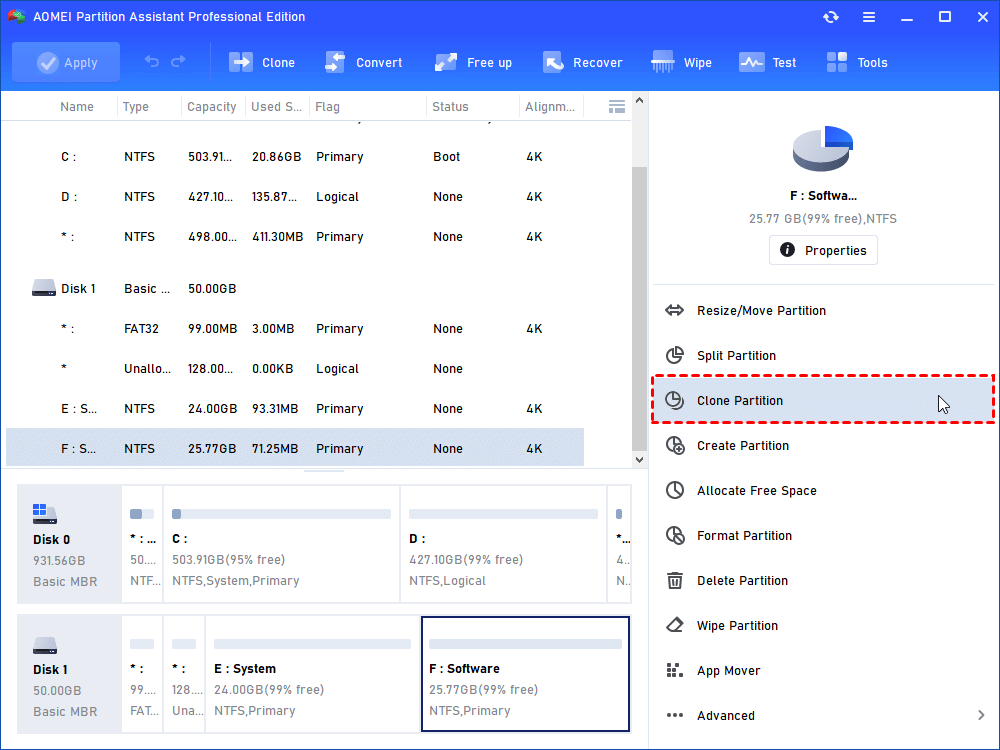
Task: Click the Create Partition plus icon
Action: coord(675,445)
